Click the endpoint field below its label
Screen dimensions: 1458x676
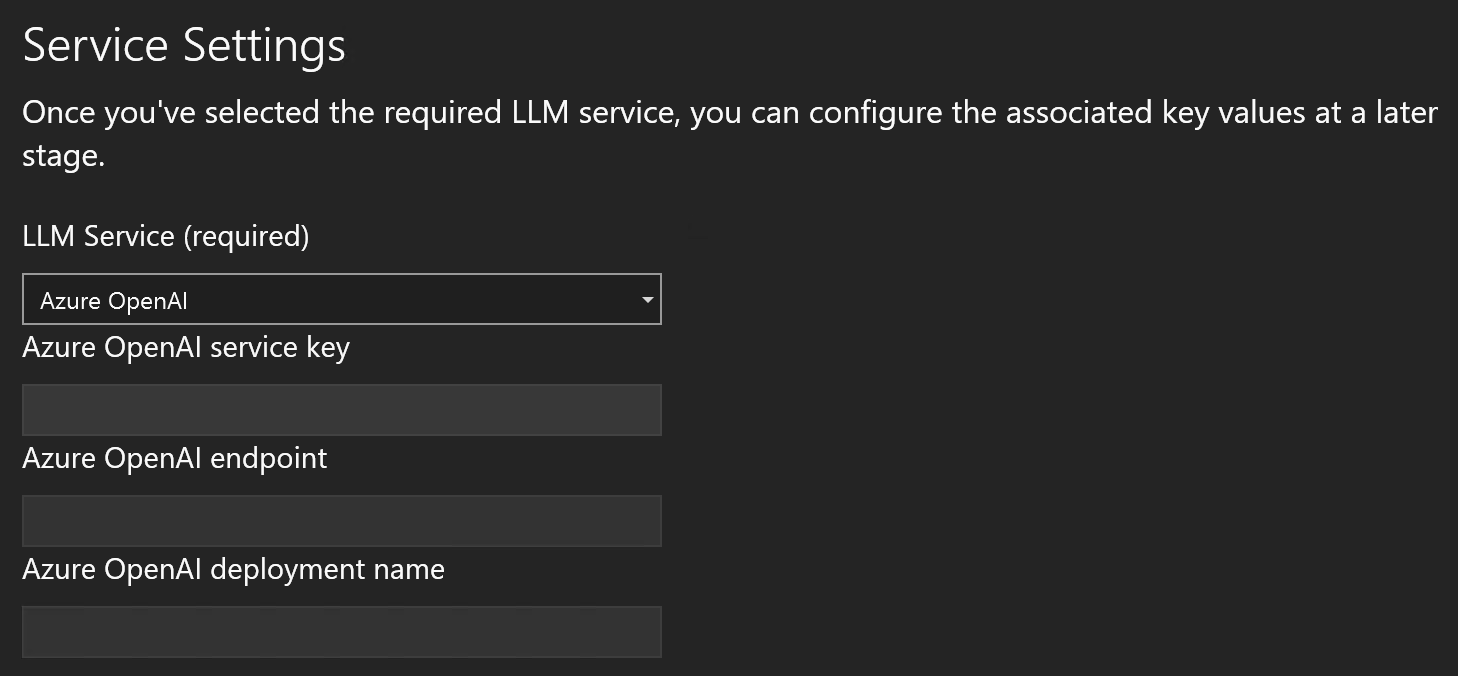point(342,520)
